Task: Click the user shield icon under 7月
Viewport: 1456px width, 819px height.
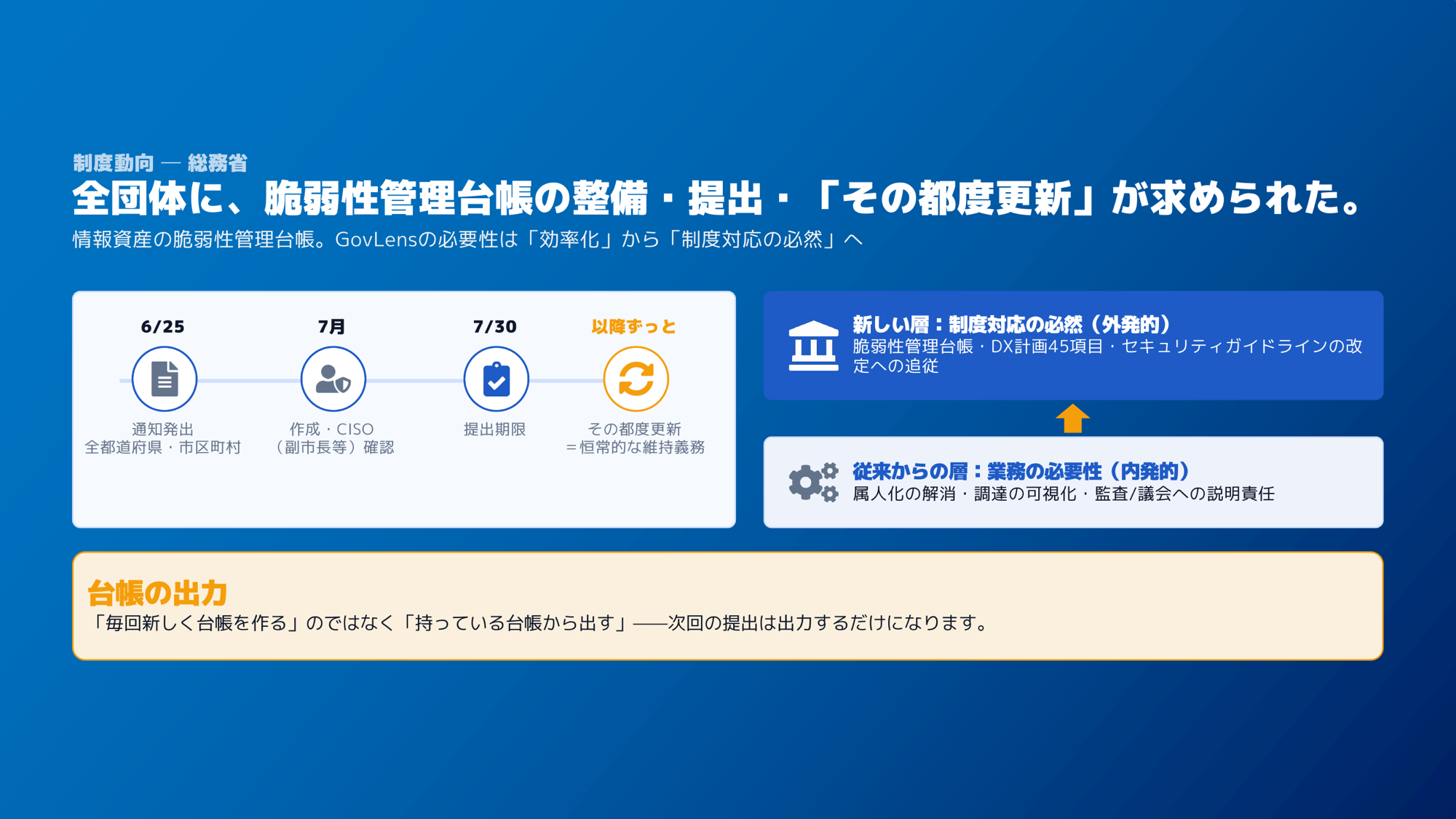Action: click(x=333, y=379)
